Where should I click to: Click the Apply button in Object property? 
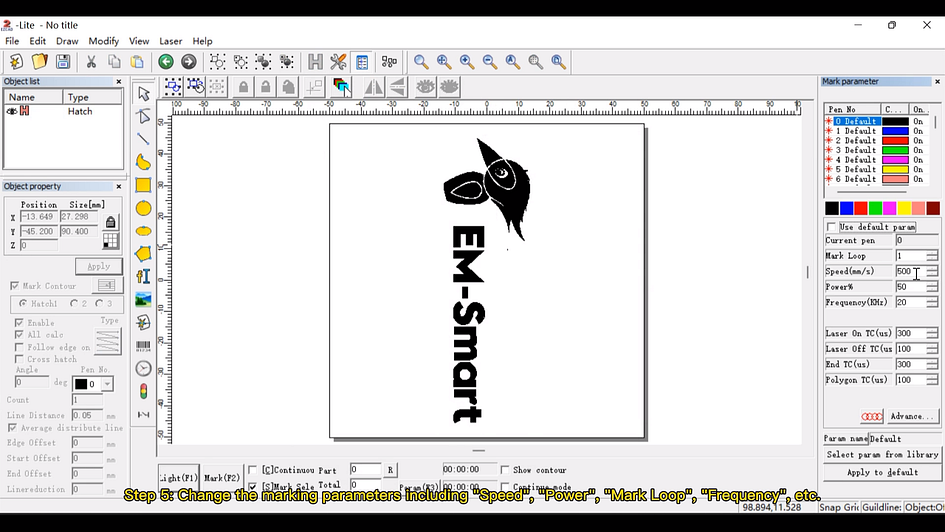tap(99, 266)
